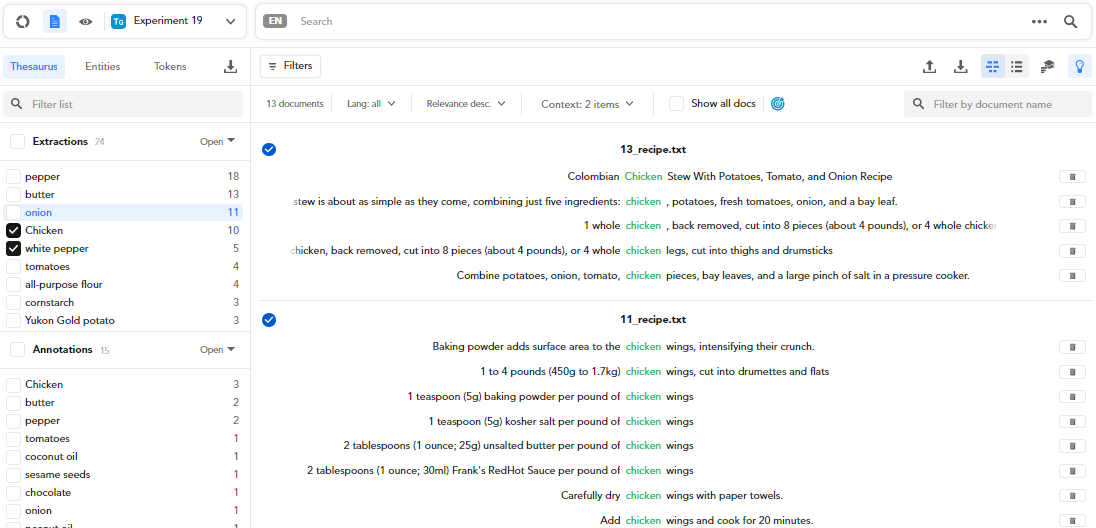Check the butter extraction checkbox
Image resolution: width=1096 pixels, height=528 pixels.
[14, 195]
